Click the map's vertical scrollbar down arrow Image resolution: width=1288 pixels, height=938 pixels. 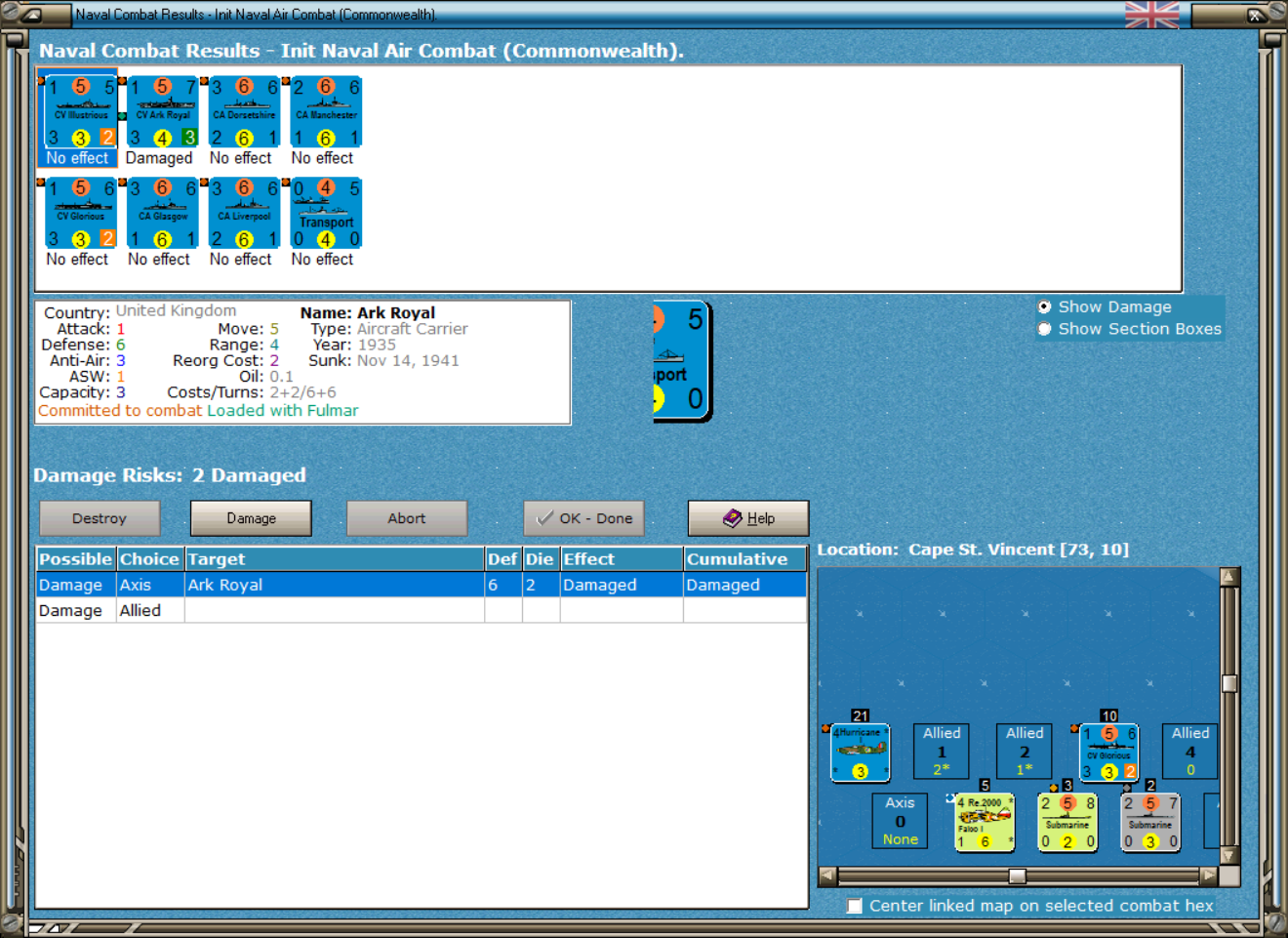(1229, 856)
